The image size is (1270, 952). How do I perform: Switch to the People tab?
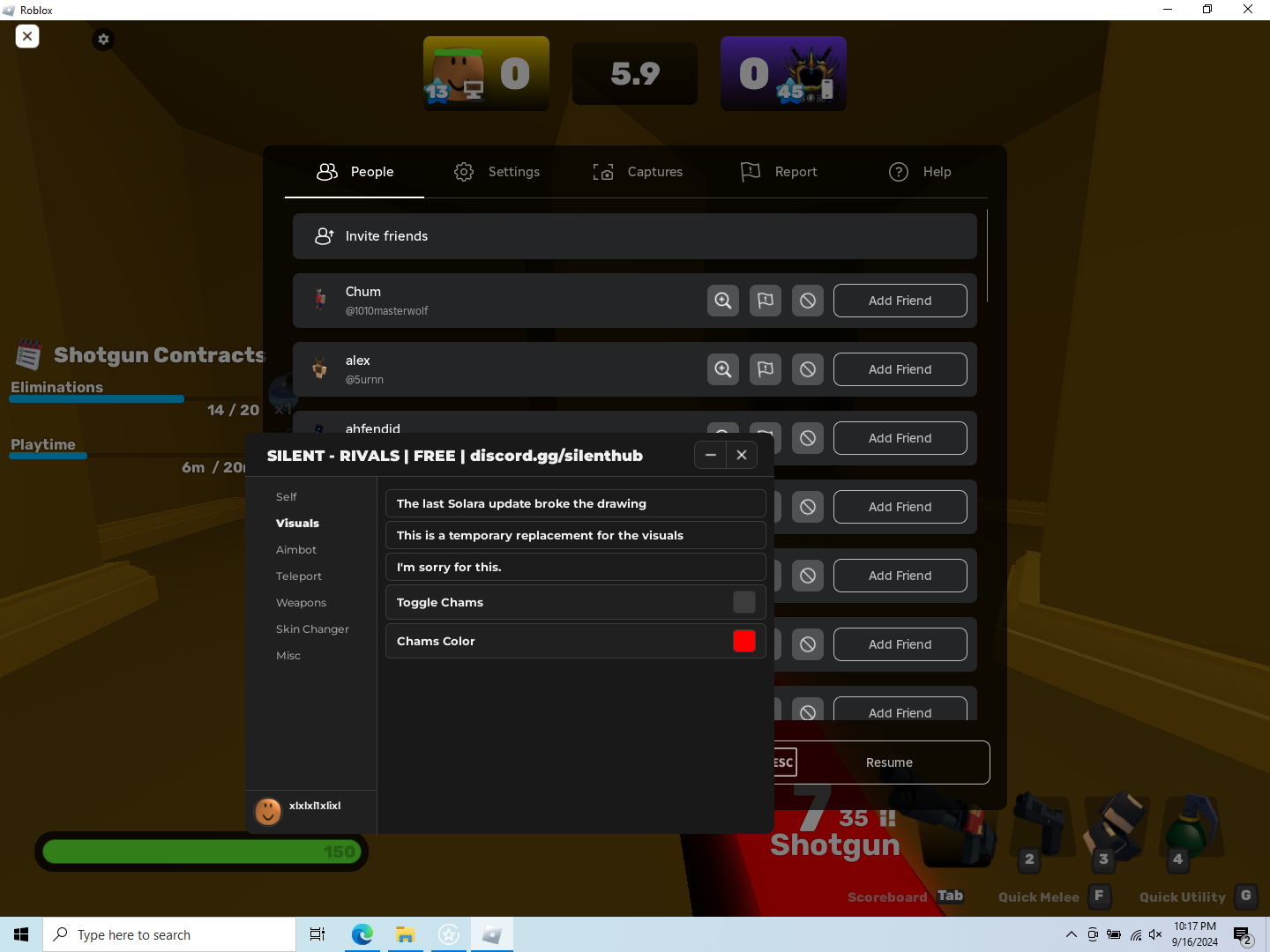(x=355, y=172)
